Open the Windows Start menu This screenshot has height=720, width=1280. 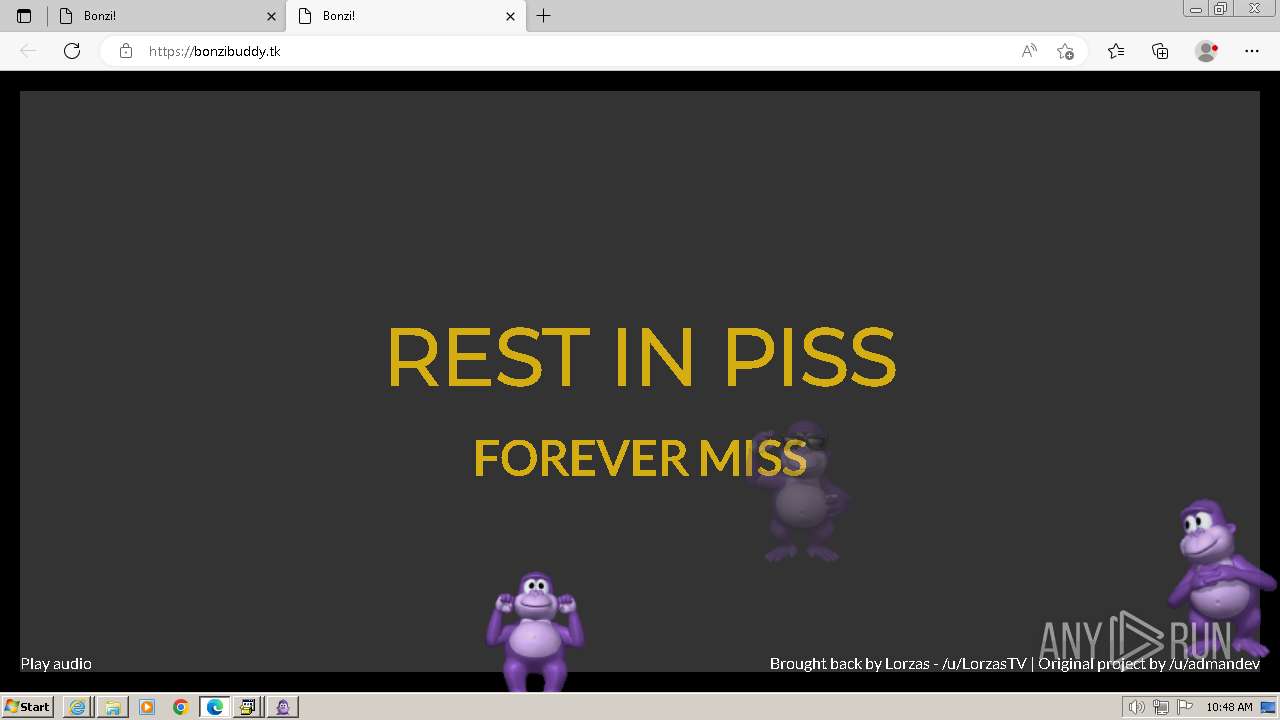click(x=27, y=707)
